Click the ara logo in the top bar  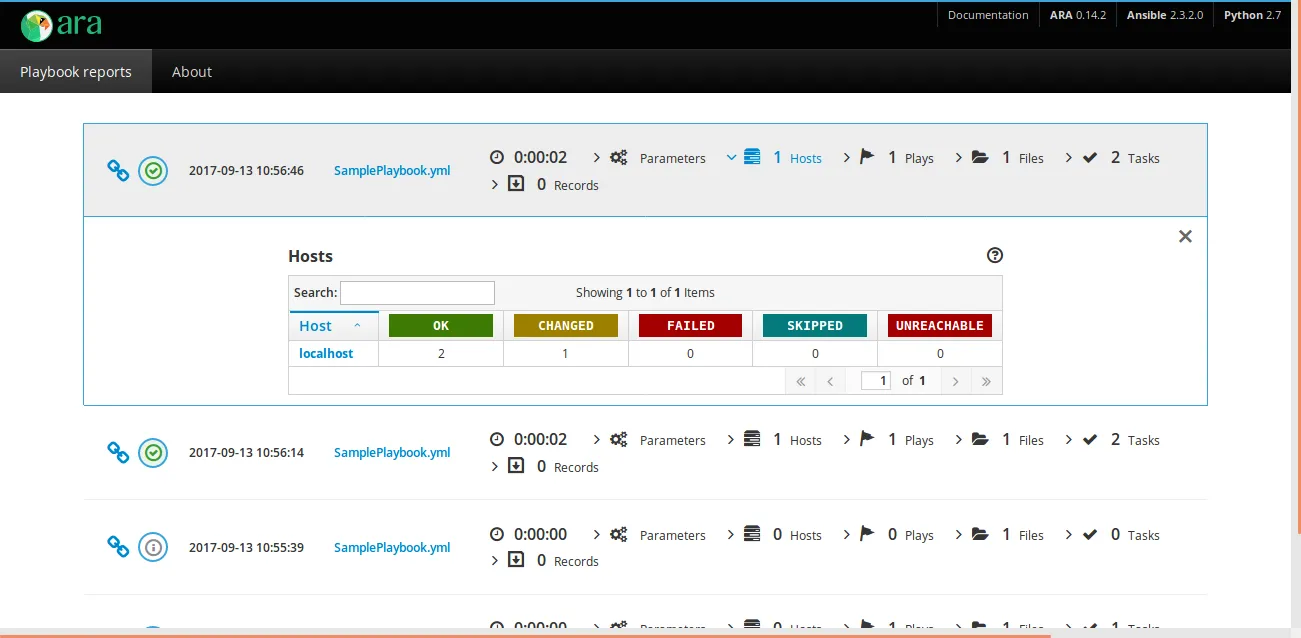pyautogui.click(x=60, y=24)
